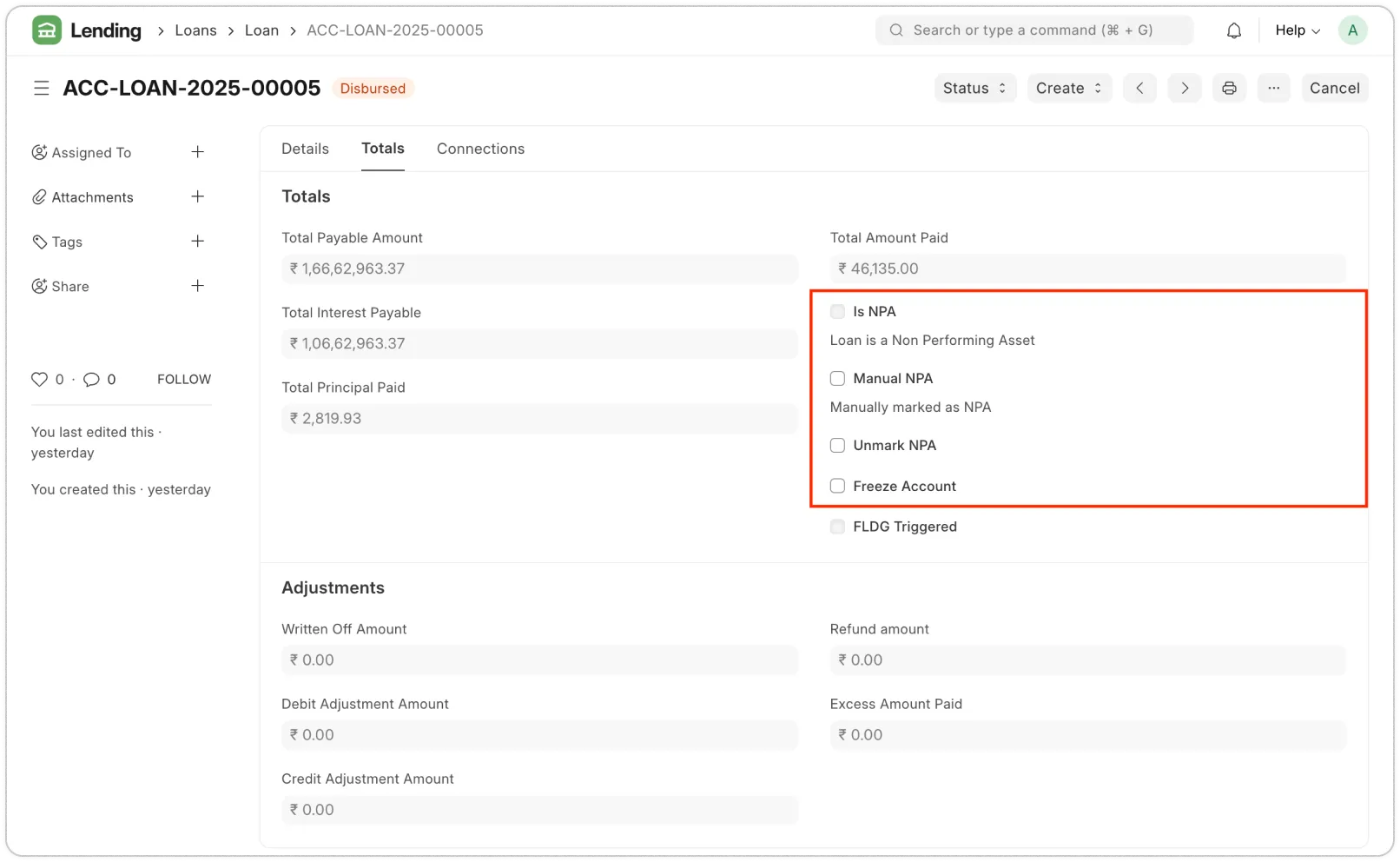
Task: Add a new tag with plus icon
Action: (198, 242)
